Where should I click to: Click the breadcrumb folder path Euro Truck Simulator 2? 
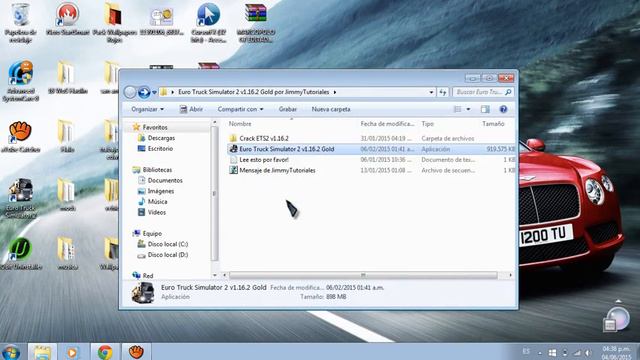coord(253,92)
